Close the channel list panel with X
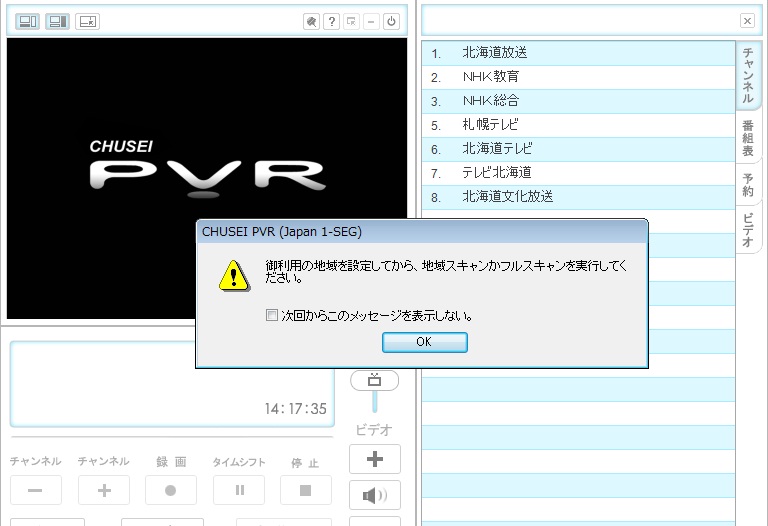 (x=747, y=21)
